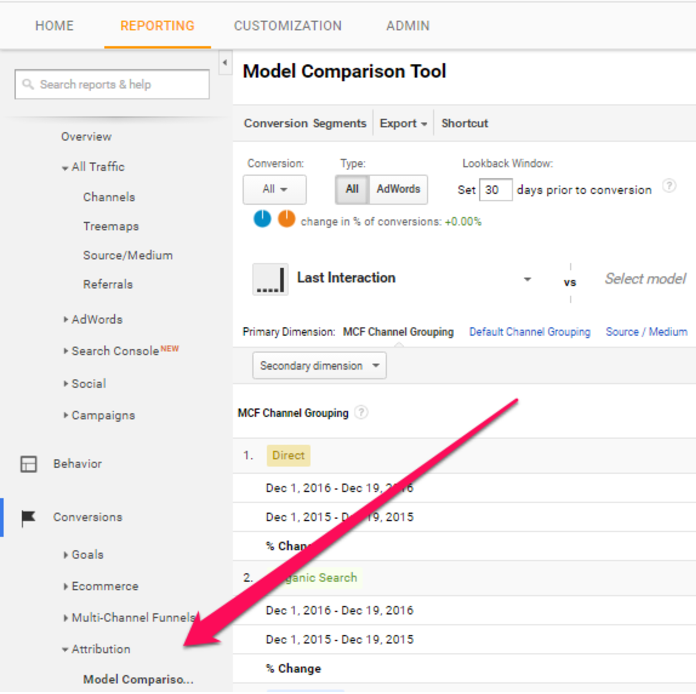Click the orange pie chart icon

coord(286,219)
